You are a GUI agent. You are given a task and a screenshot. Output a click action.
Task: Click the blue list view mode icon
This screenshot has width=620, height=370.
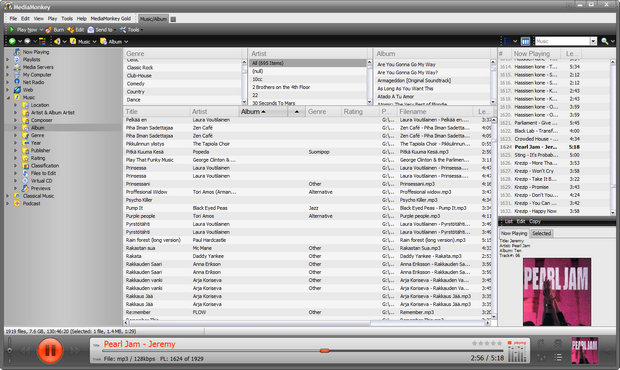[507, 41]
